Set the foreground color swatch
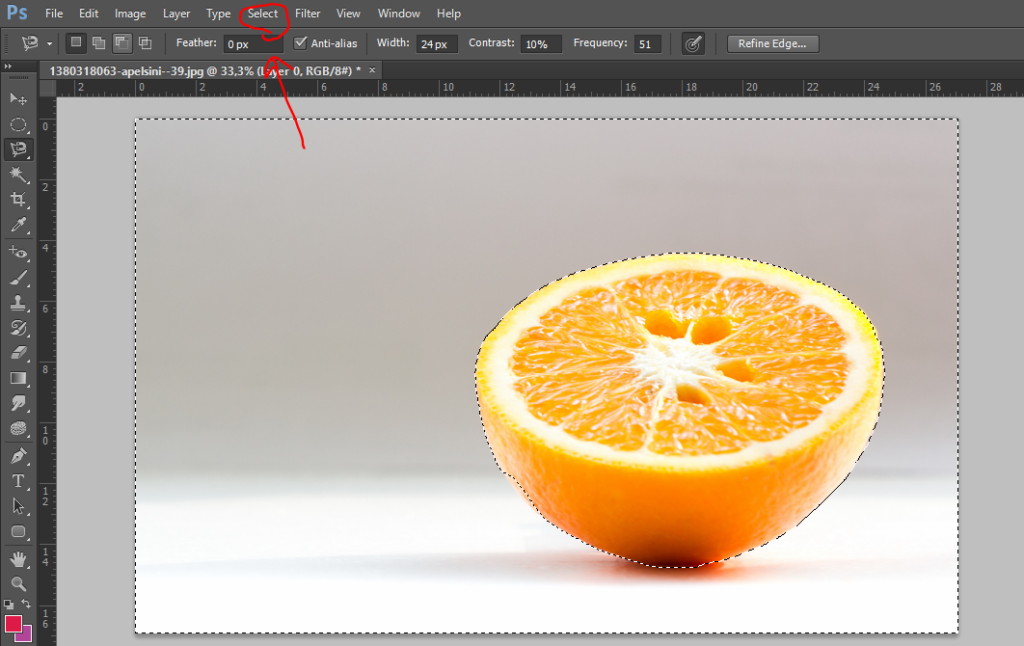Screen dimensions: 1024x646 13,623
